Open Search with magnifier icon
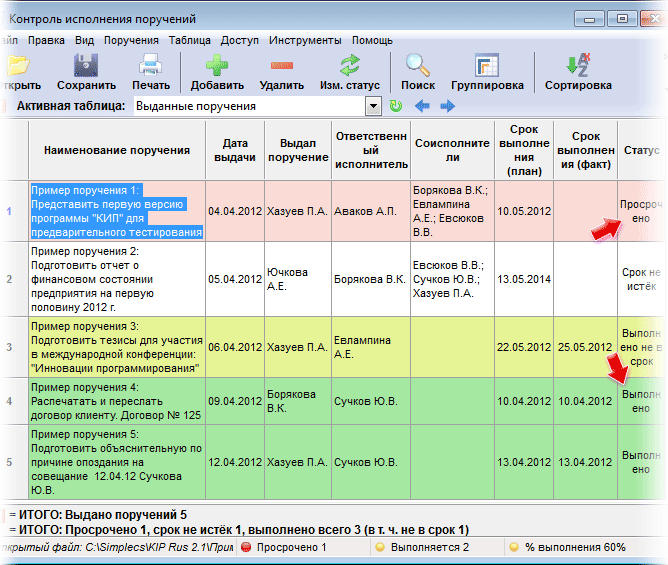Image resolution: width=668 pixels, height=565 pixels. click(418, 65)
